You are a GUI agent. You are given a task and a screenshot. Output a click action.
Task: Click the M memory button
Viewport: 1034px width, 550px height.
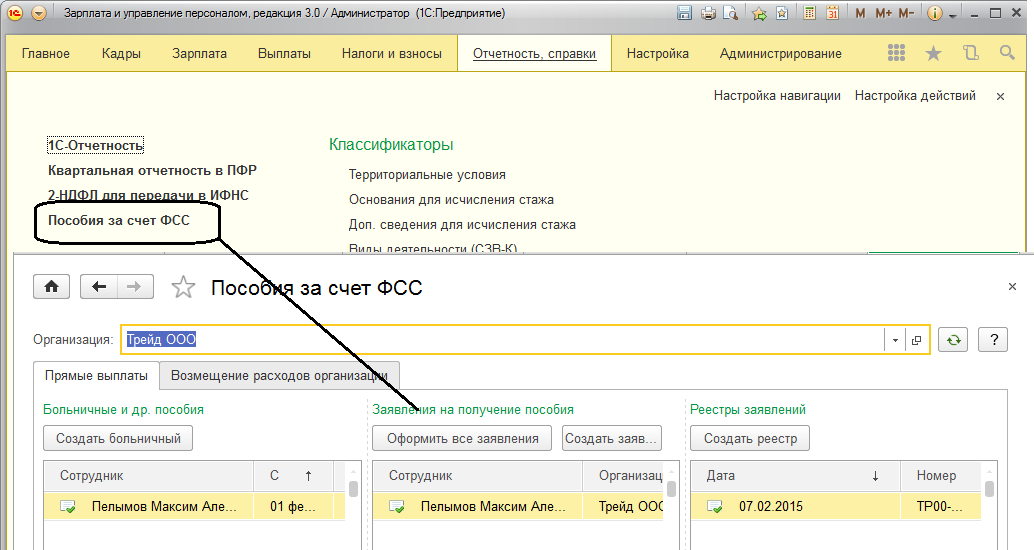[860, 13]
